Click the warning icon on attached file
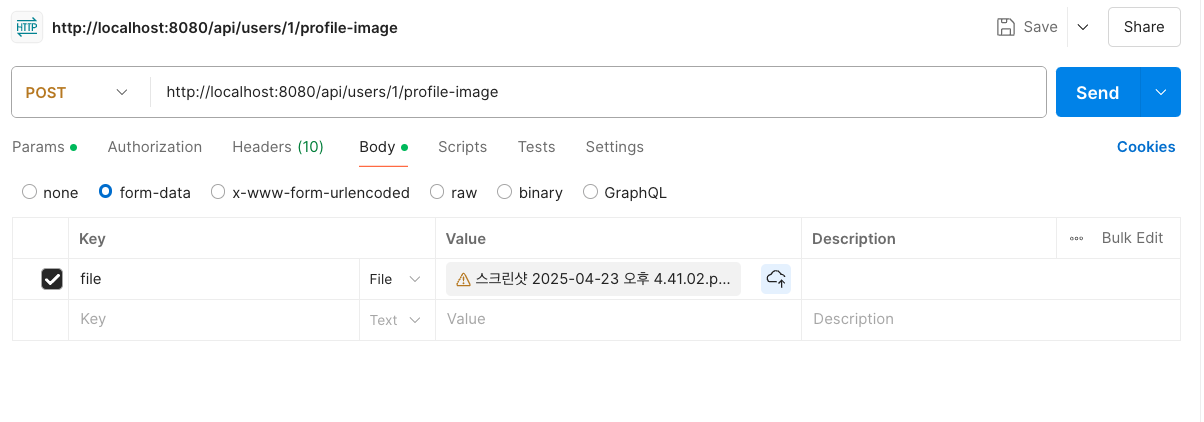This screenshot has width=1204, height=422. pos(463,280)
